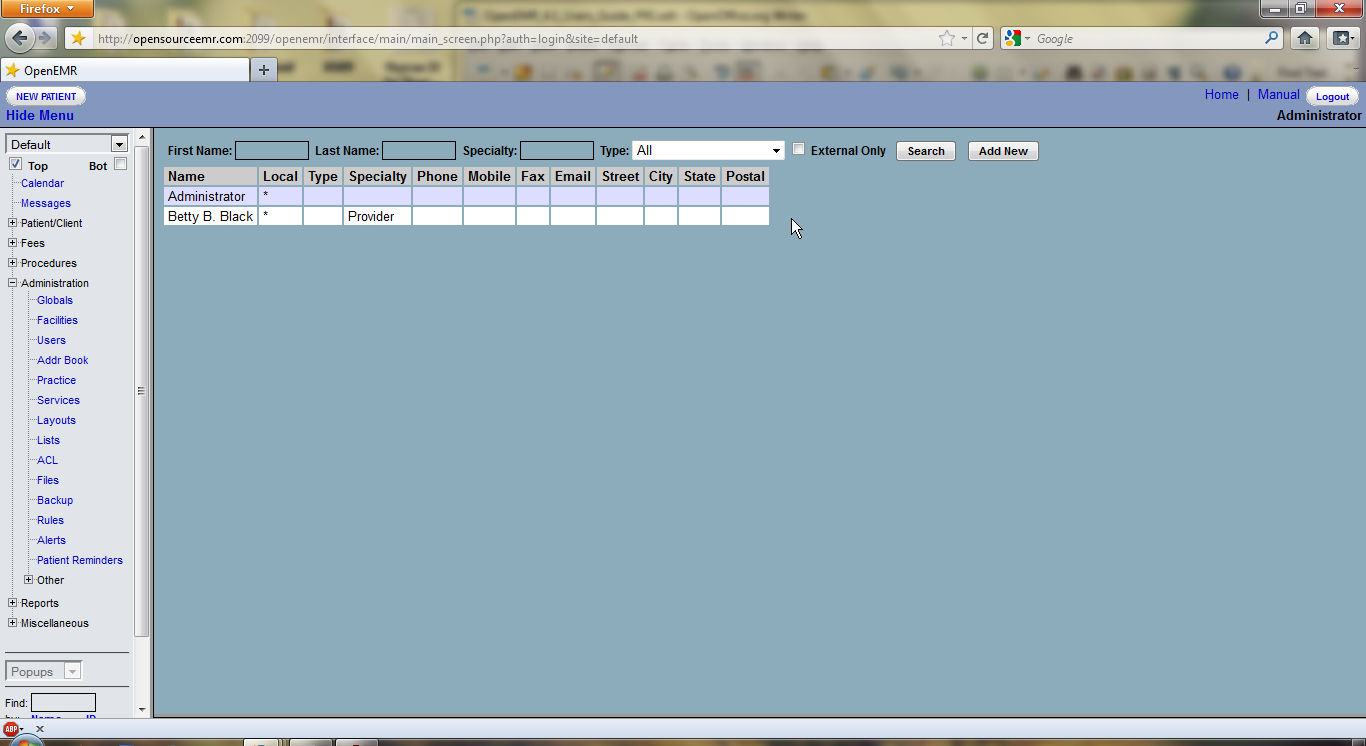Click the Firefox home icon
Screen dimensions: 1366x746
1304,38
